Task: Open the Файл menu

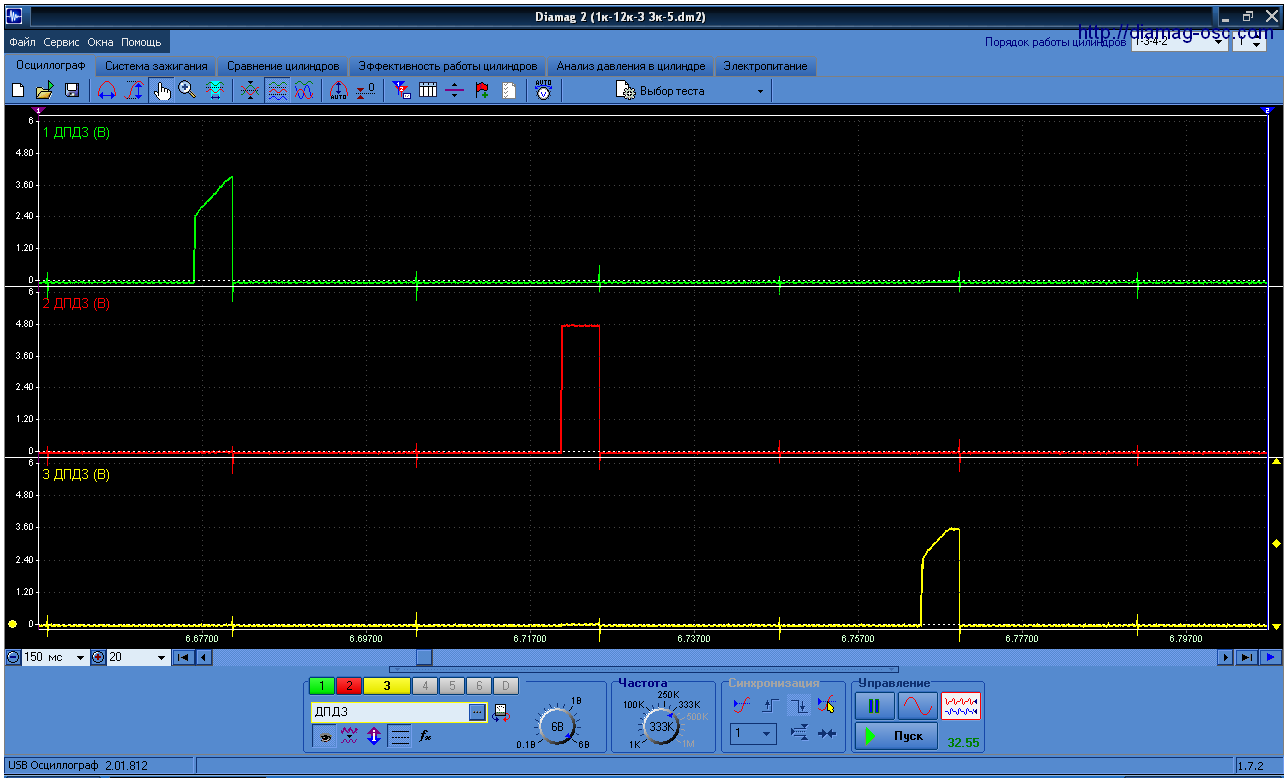Action: pos(23,43)
